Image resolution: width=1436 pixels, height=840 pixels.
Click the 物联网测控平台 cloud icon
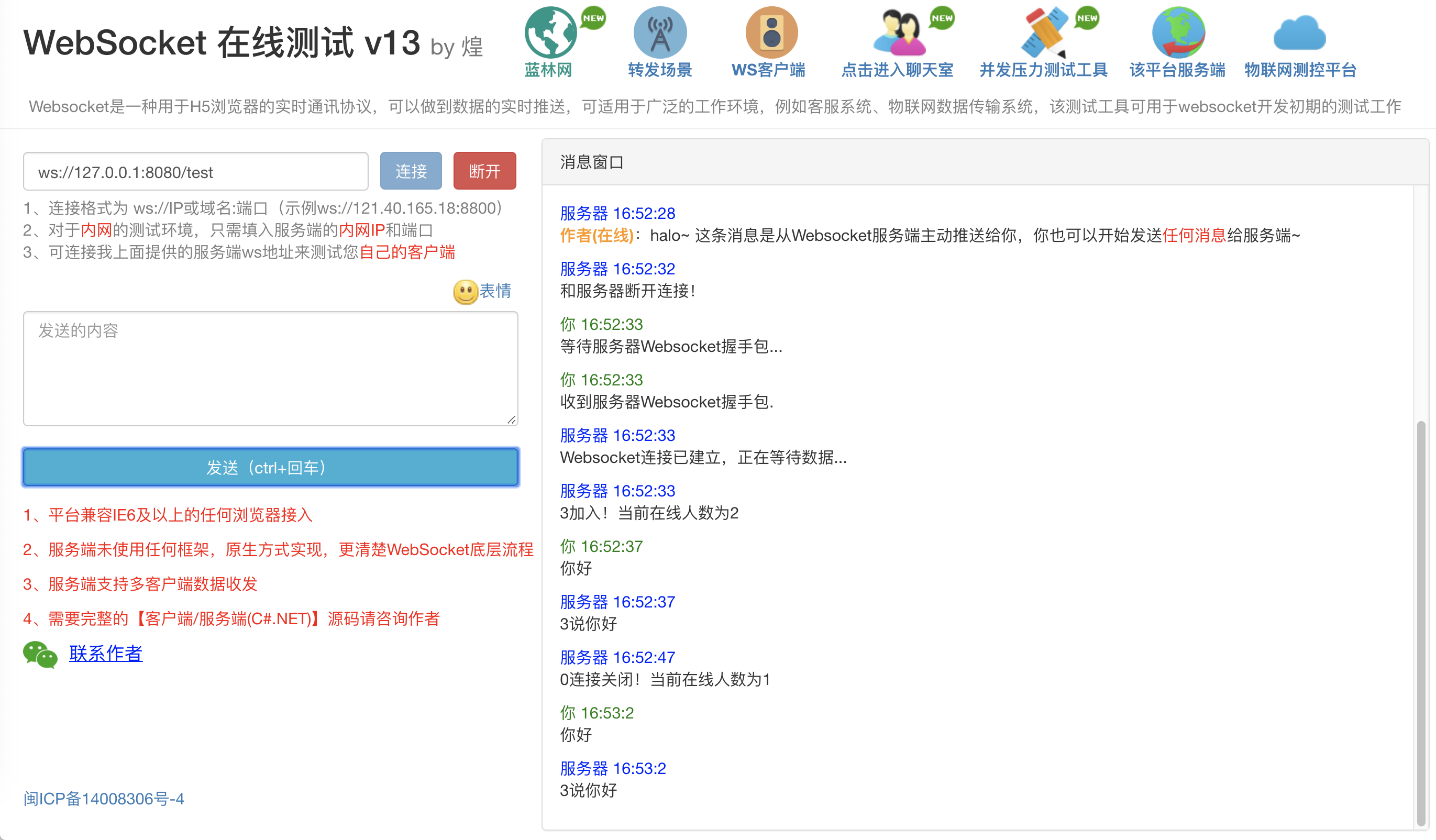(1299, 34)
